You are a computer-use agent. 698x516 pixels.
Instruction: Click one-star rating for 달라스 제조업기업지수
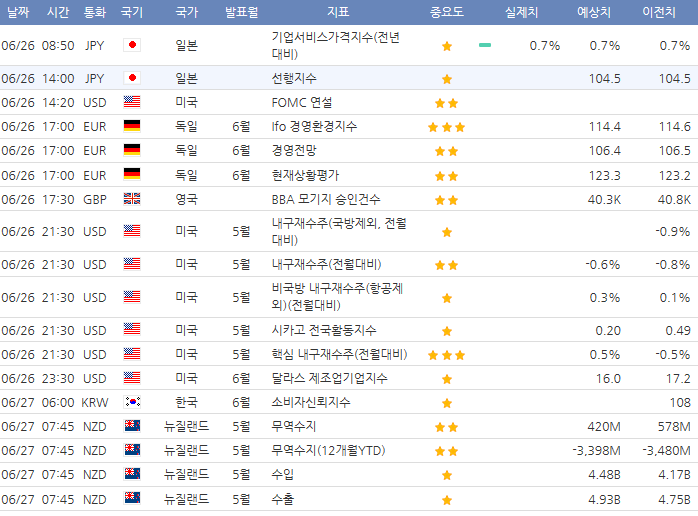click(x=447, y=379)
